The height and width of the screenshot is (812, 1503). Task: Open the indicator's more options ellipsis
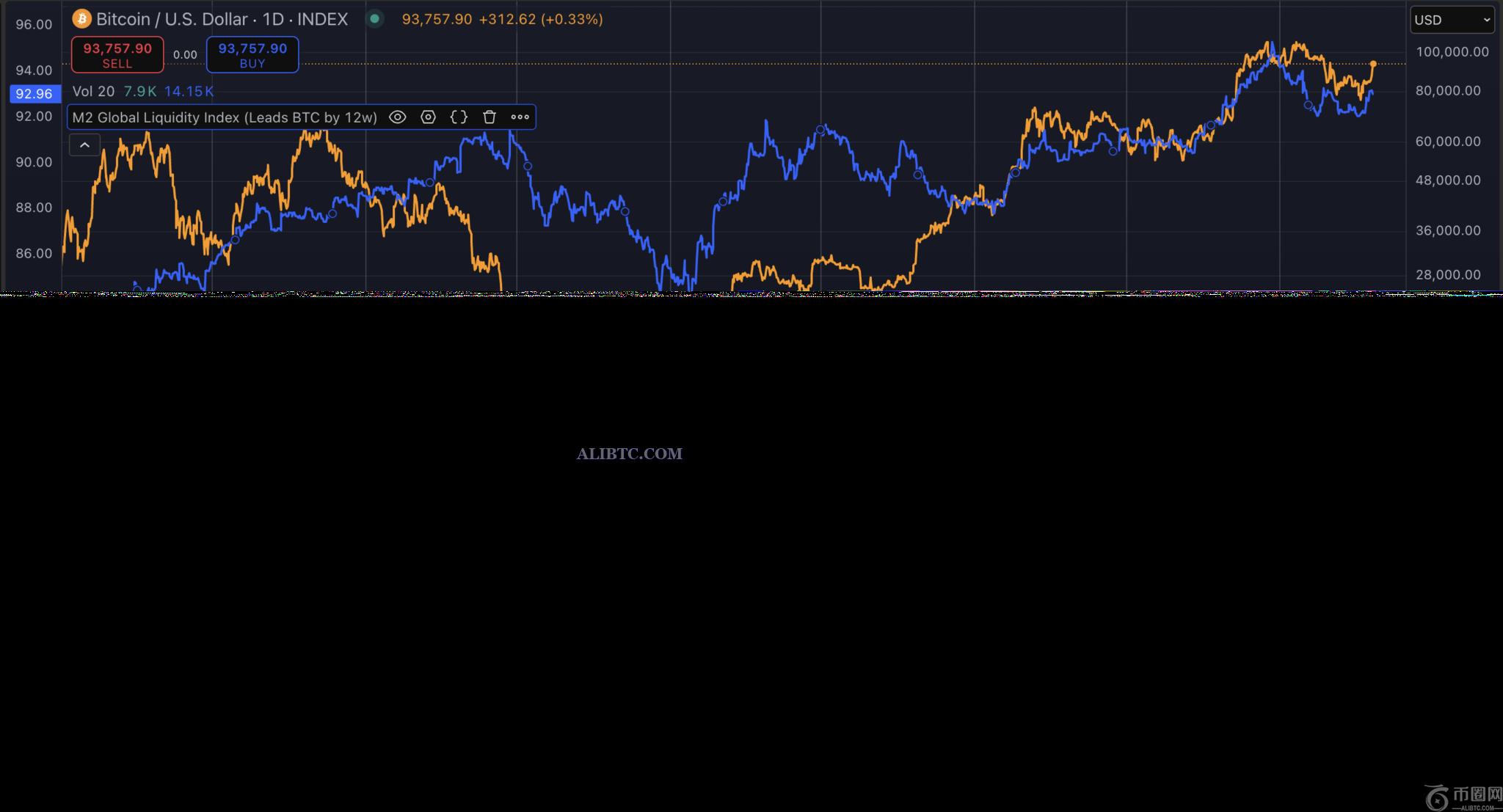point(520,117)
